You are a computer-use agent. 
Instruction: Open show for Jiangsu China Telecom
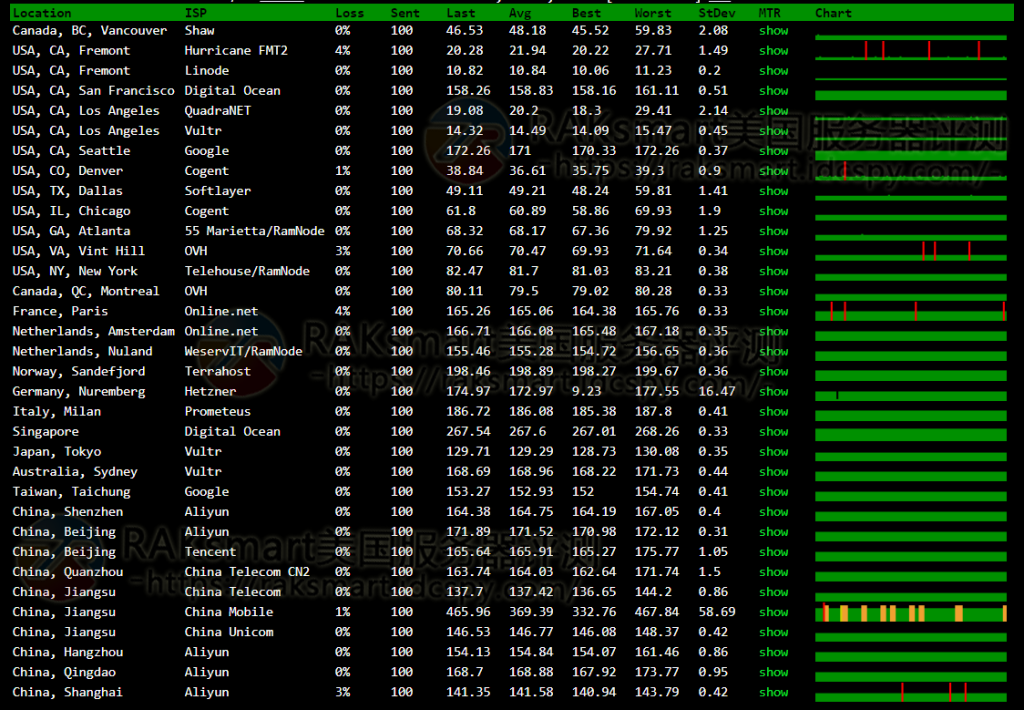point(773,592)
